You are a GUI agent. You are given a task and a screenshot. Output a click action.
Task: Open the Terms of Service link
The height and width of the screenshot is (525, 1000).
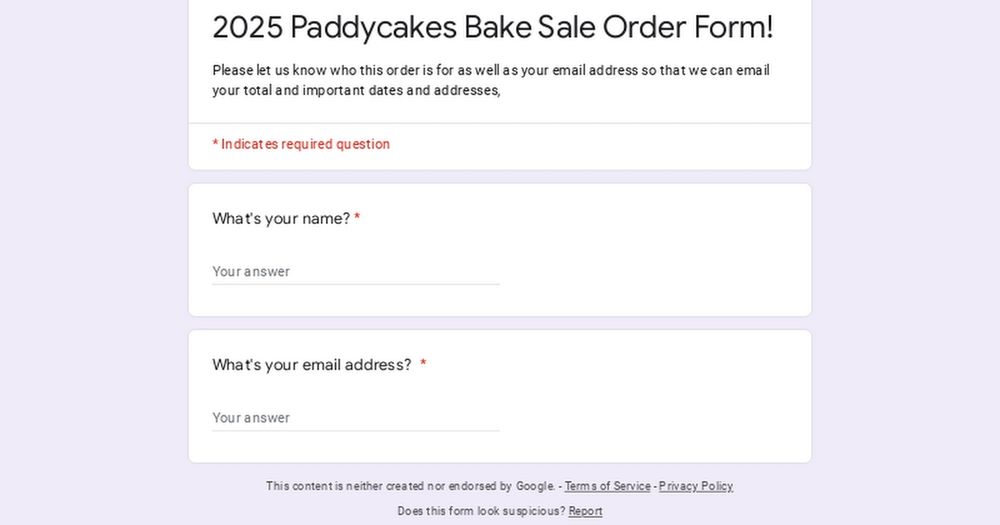pyautogui.click(x=607, y=486)
